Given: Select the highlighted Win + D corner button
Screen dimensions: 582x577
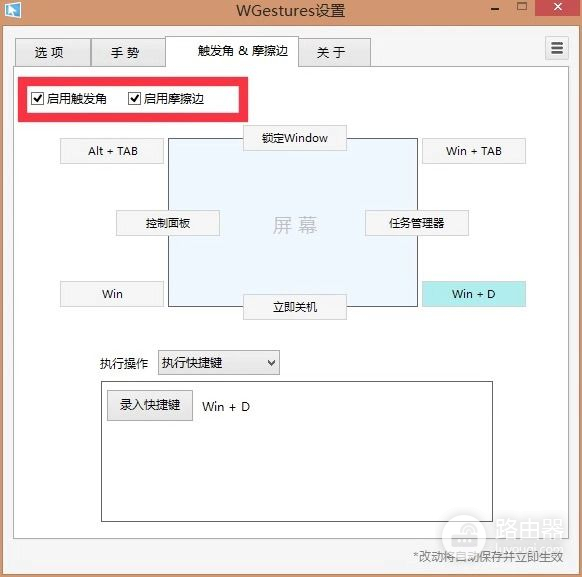Looking at the screenshot, I should click(474, 294).
